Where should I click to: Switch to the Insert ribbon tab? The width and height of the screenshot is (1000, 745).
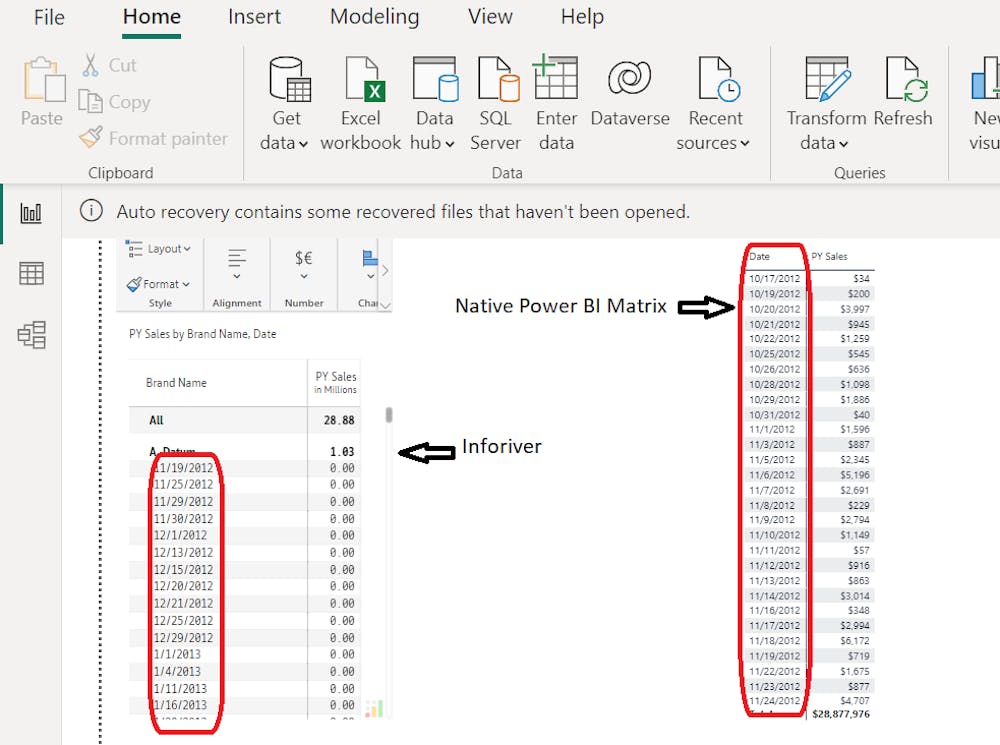click(x=254, y=17)
